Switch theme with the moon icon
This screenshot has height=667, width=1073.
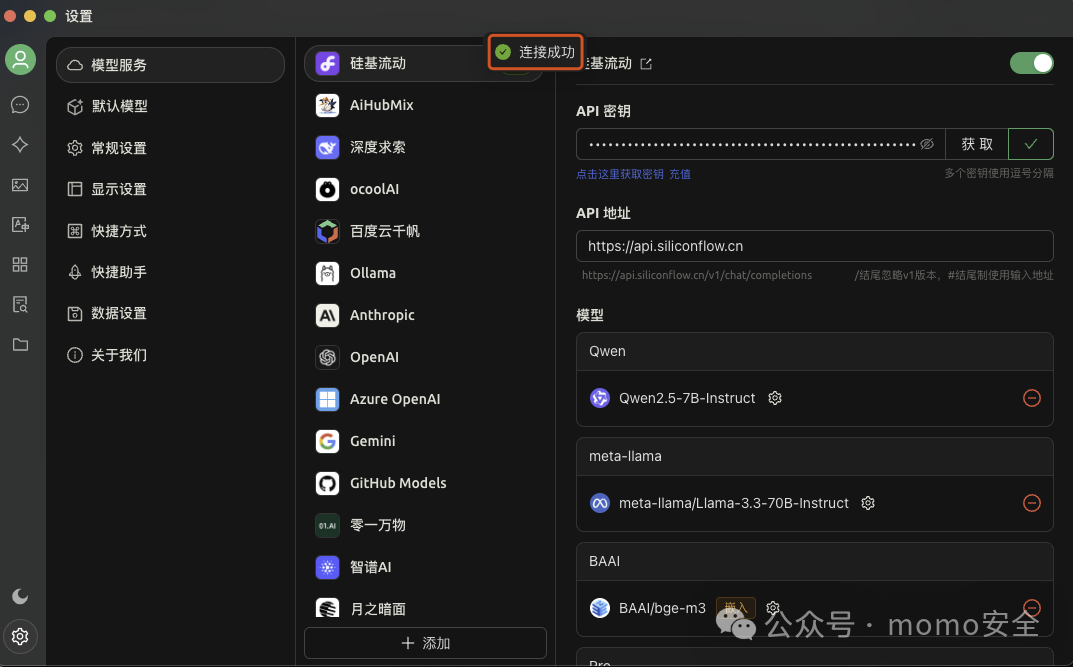20,597
